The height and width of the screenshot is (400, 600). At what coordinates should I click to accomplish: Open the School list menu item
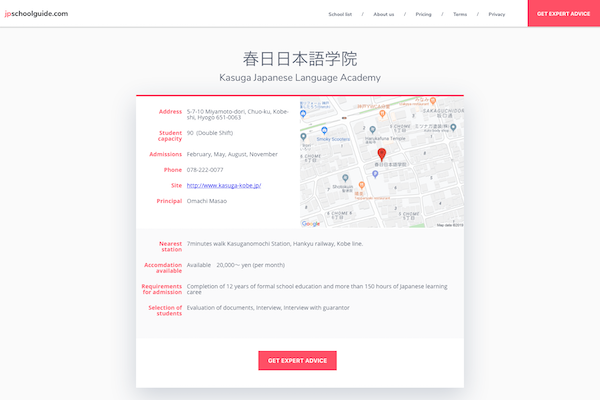pyautogui.click(x=342, y=14)
